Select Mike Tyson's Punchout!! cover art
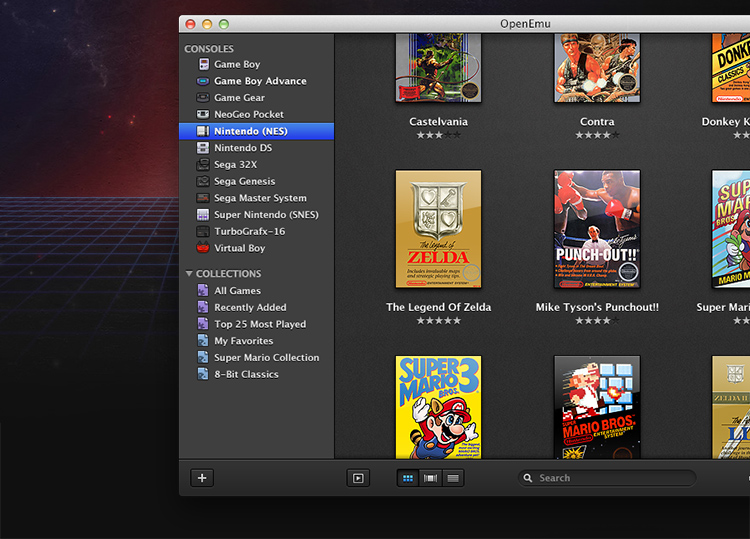 597,229
